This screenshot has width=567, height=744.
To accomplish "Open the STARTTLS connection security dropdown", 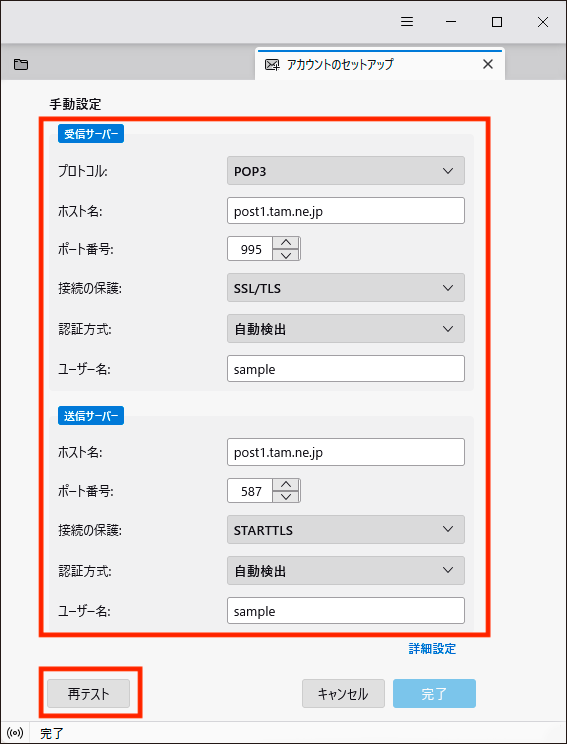I will (x=346, y=530).
